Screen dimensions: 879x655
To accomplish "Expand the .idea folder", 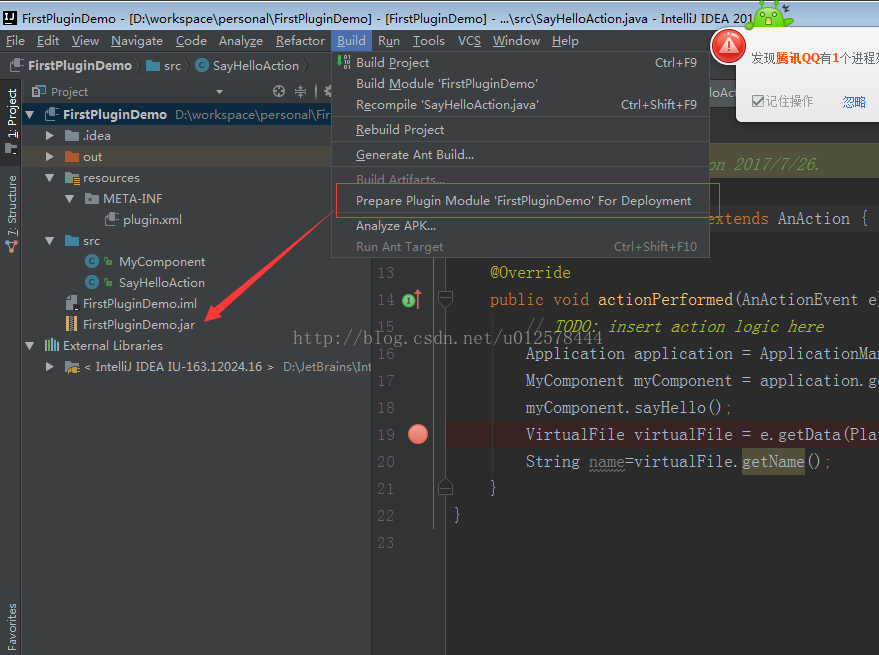I will click(x=50, y=136).
